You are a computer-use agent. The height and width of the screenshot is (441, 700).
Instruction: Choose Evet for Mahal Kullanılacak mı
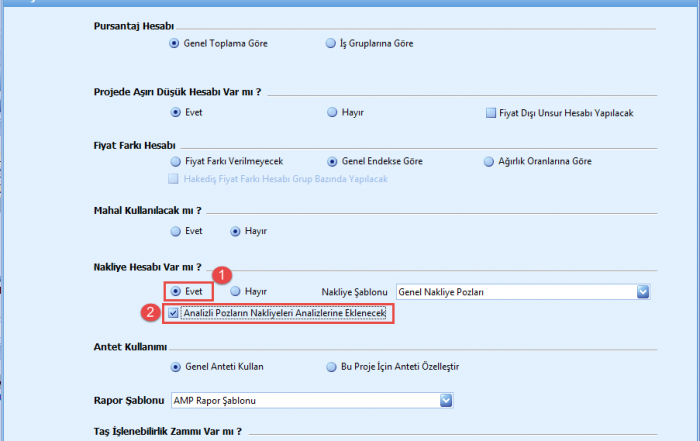[176, 231]
